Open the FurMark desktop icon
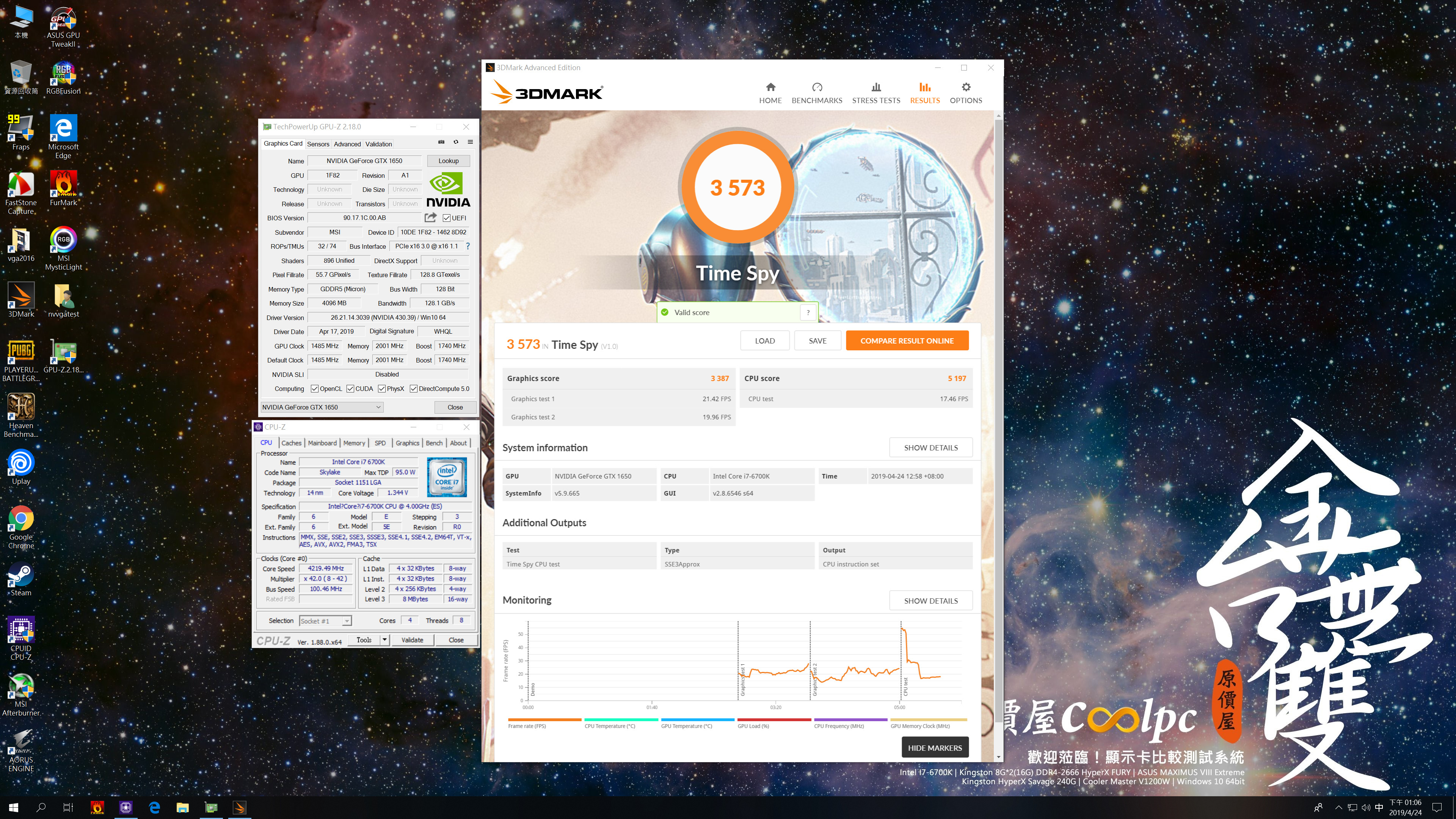The height and width of the screenshot is (819, 1456). coord(63,188)
